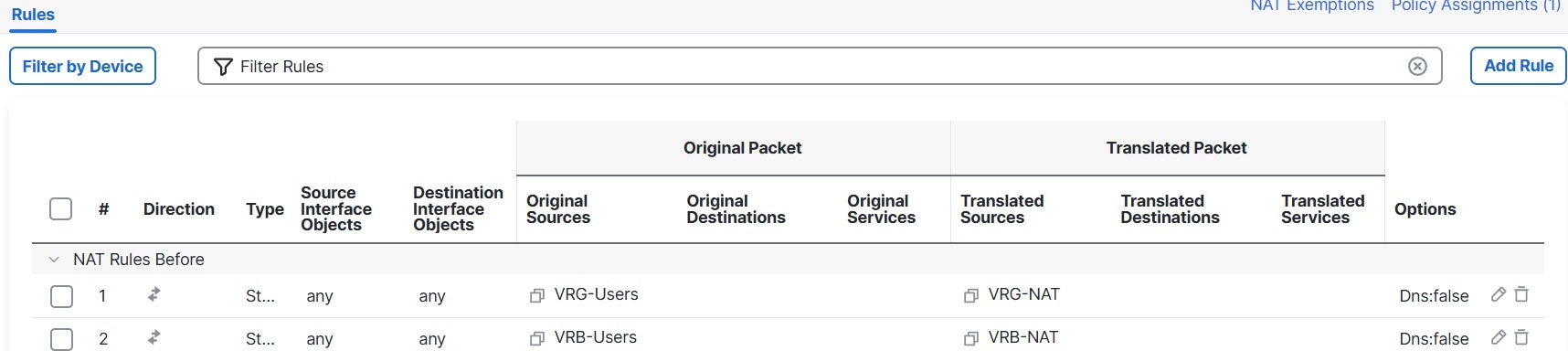Edit rule 1 with pencil icon

(1499, 294)
